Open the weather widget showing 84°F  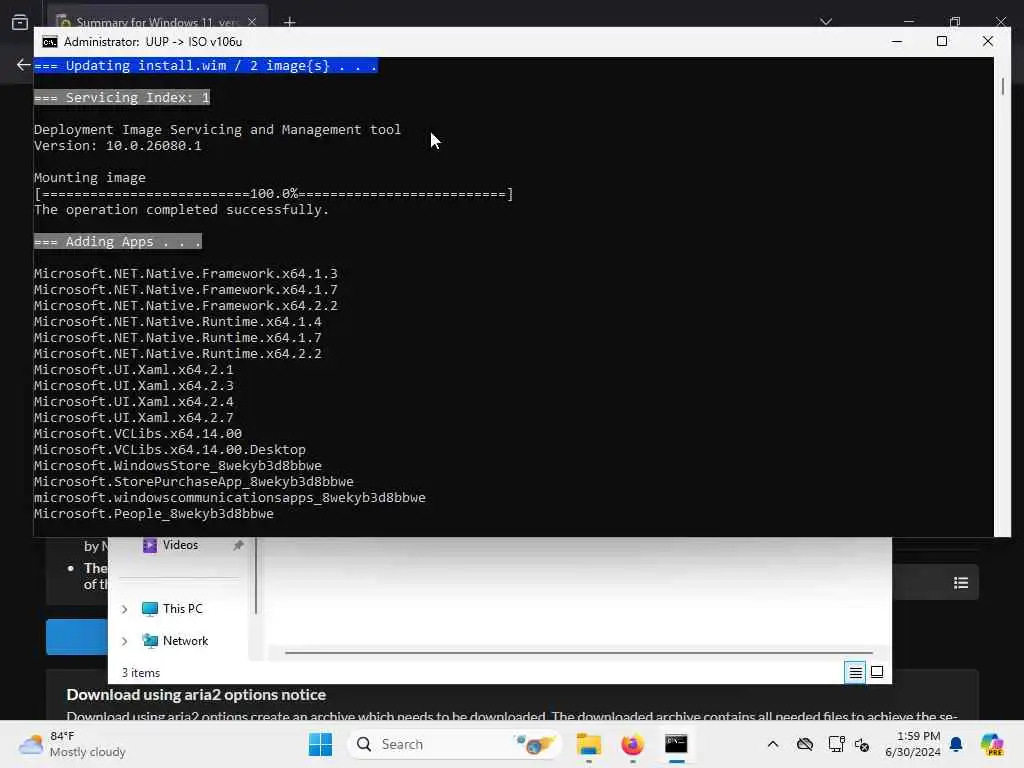[x=72, y=744]
